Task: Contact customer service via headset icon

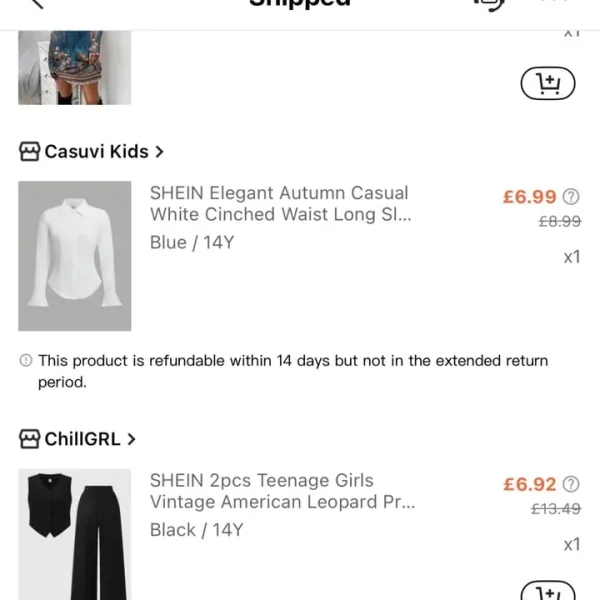Action: click(x=489, y=4)
